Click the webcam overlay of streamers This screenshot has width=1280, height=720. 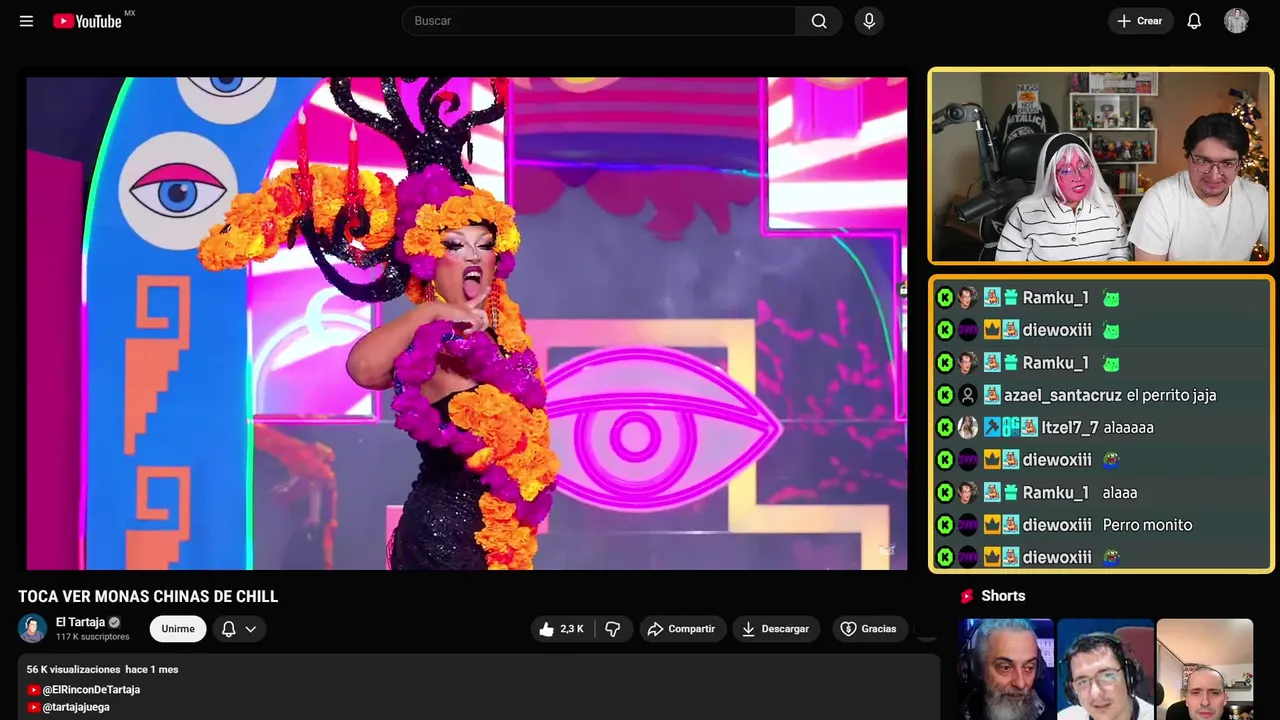click(x=1101, y=166)
